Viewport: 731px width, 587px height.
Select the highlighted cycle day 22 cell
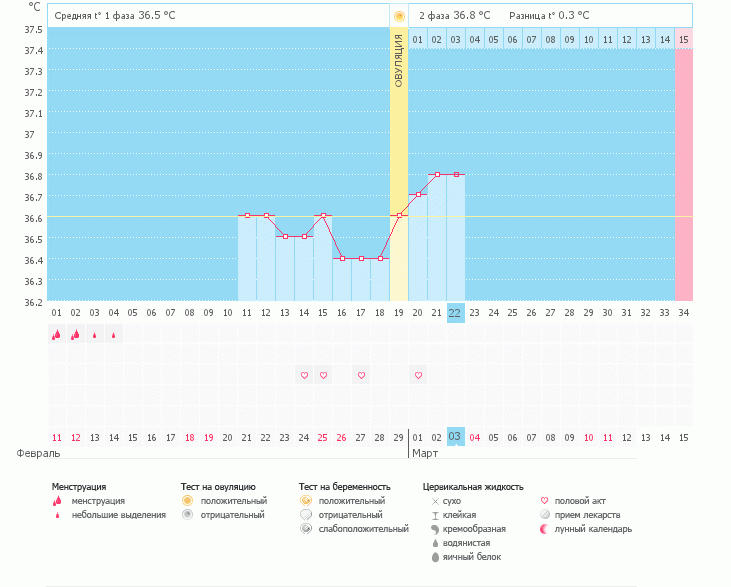455,312
